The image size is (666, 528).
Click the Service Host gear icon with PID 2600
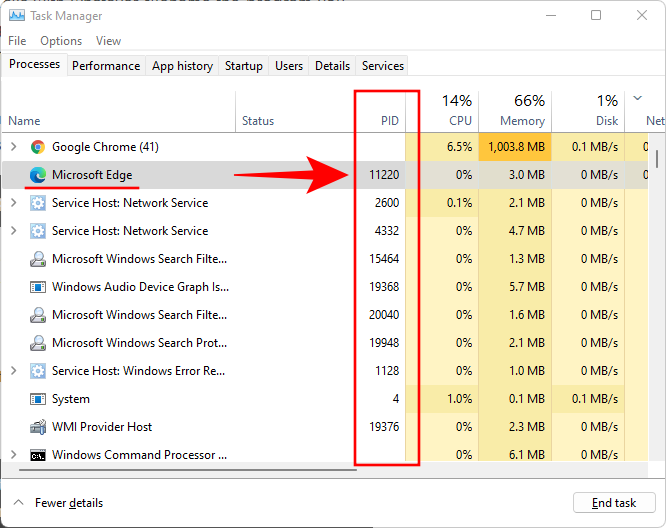(x=38, y=203)
